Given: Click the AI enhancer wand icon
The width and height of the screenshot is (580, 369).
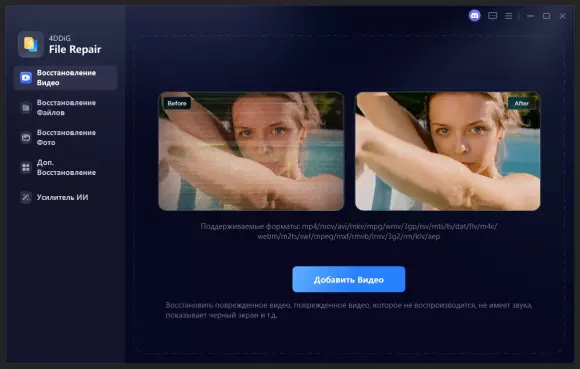Looking at the screenshot, I should pos(26,197).
